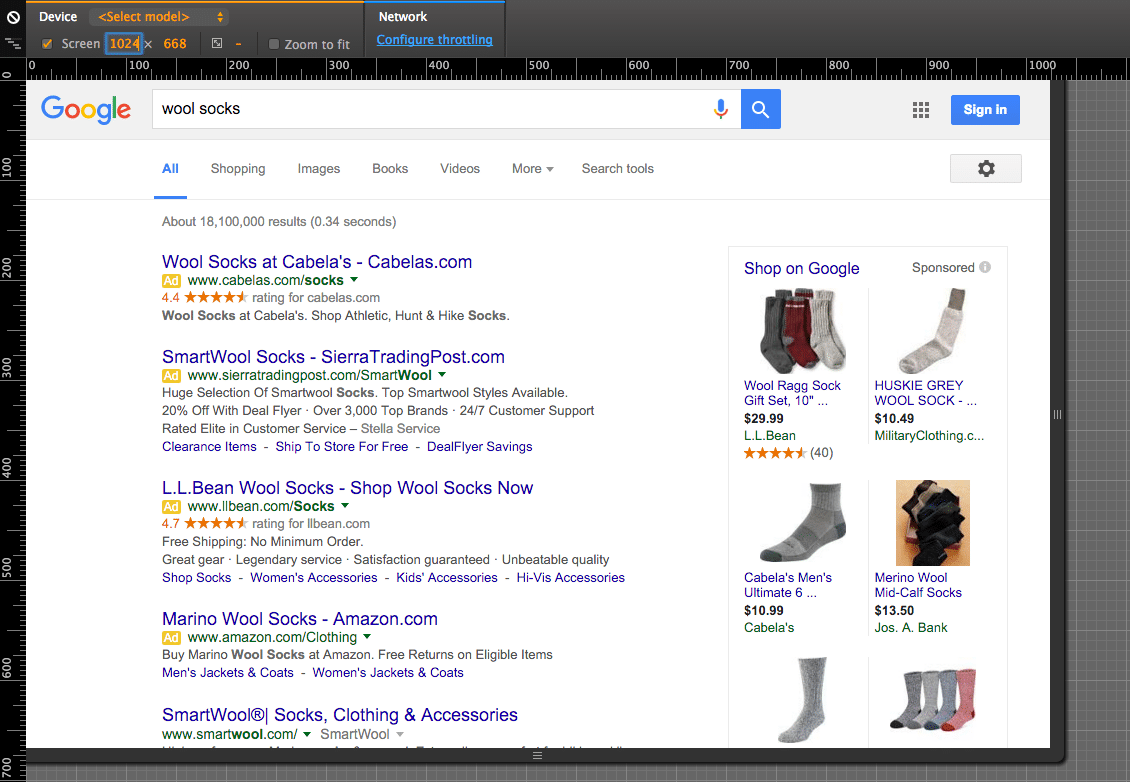
Task: Click the viewport bottom-edge resize handle
Action: coord(537,755)
